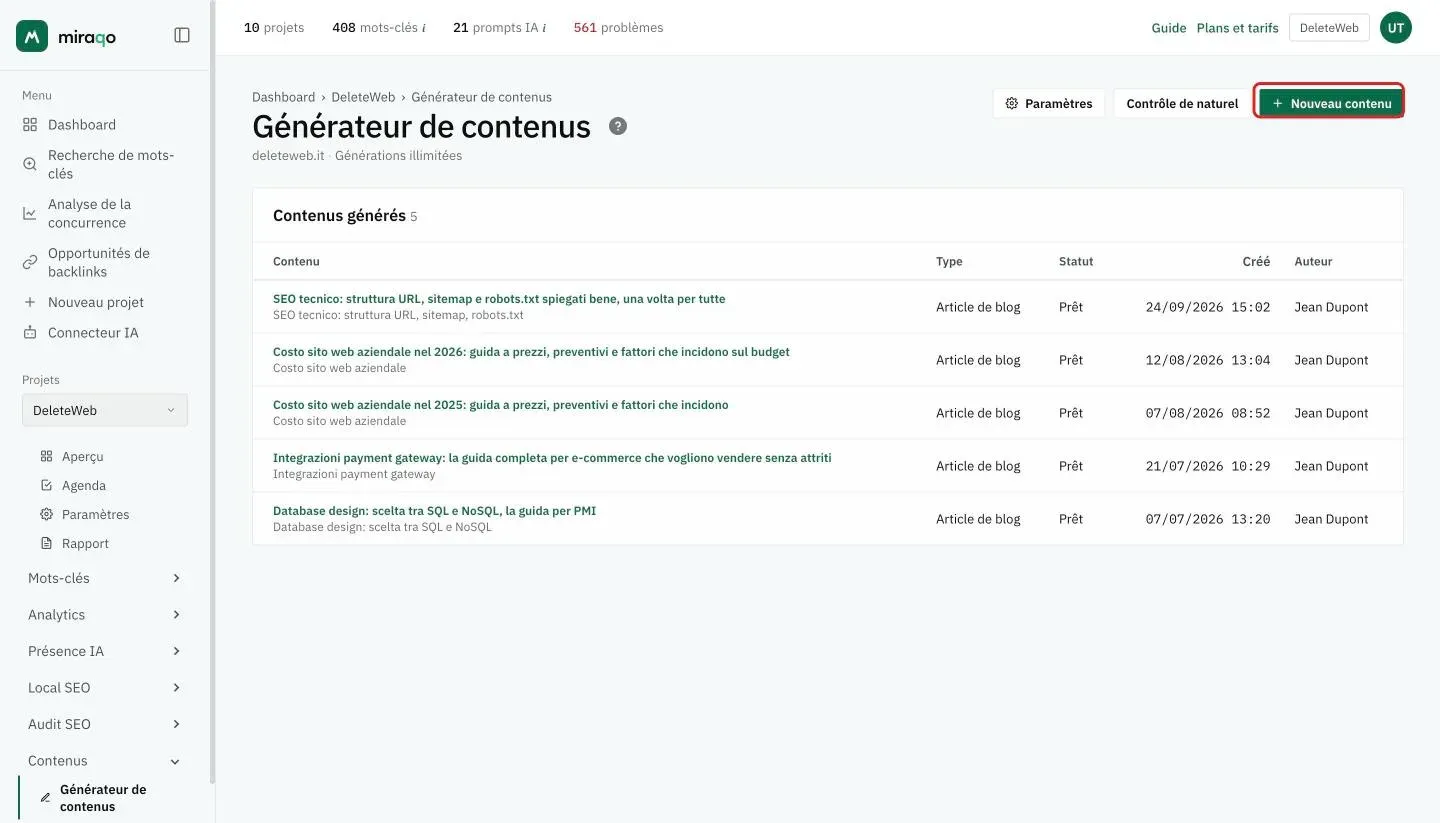The width and height of the screenshot is (1440, 823).
Task: Open the Database design article
Action: point(434,511)
